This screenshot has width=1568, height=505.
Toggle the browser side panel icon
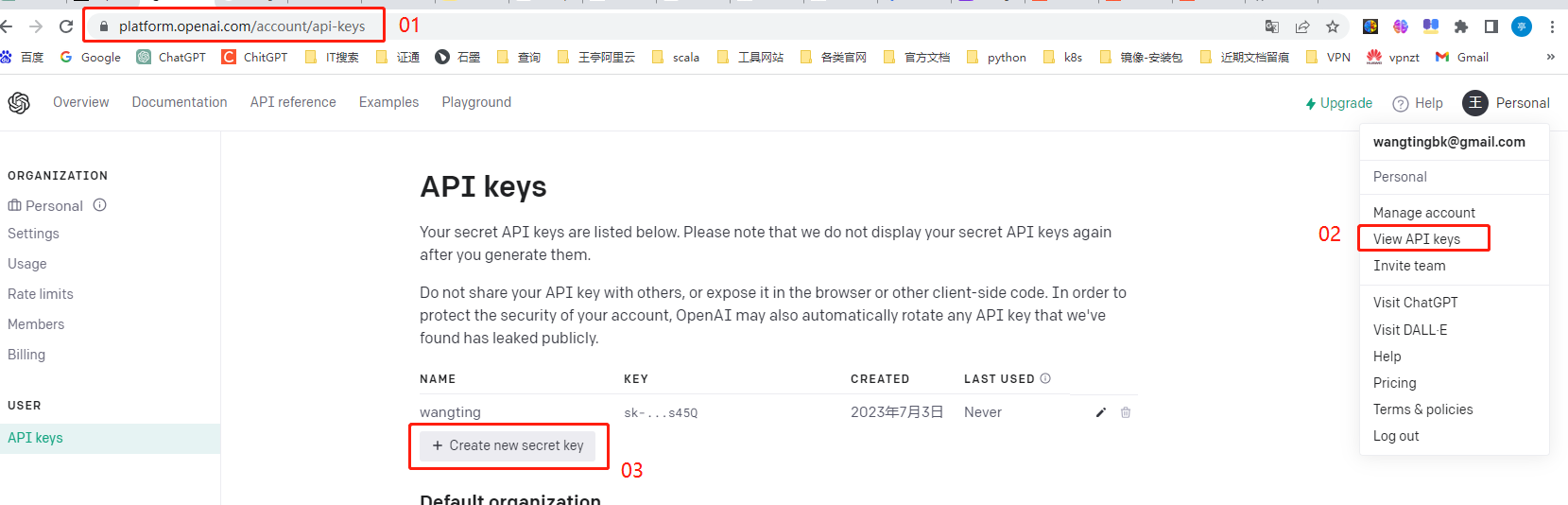[x=1491, y=26]
